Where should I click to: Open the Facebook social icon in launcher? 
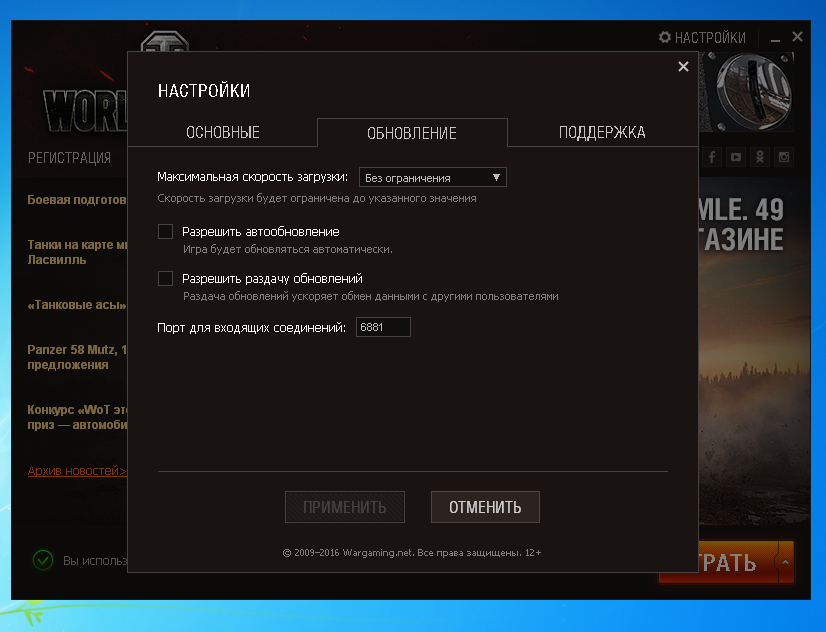(x=712, y=157)
